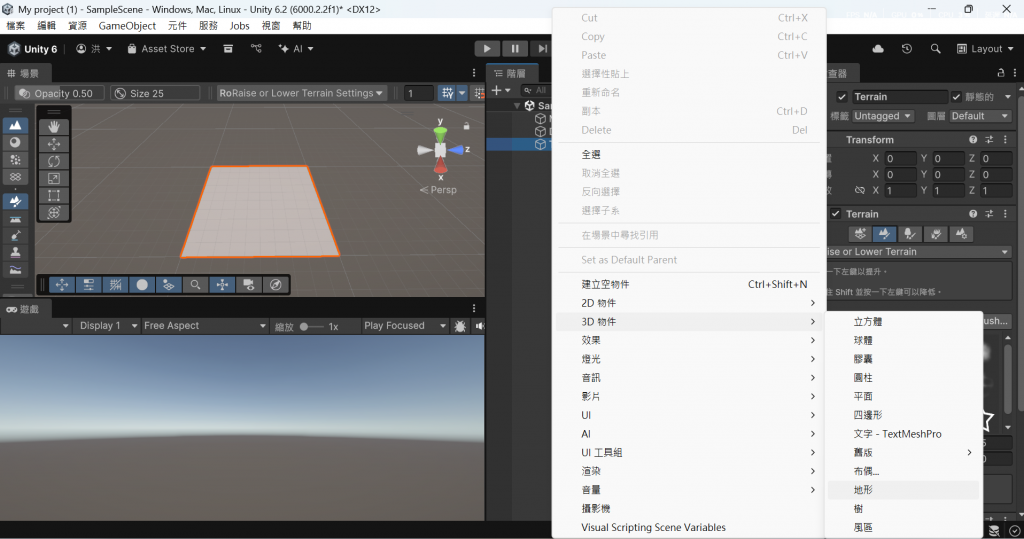Click the Game view zoom (縮放) slider
Viewport: 1024px width, 539px height.
[x=313, y=326]
